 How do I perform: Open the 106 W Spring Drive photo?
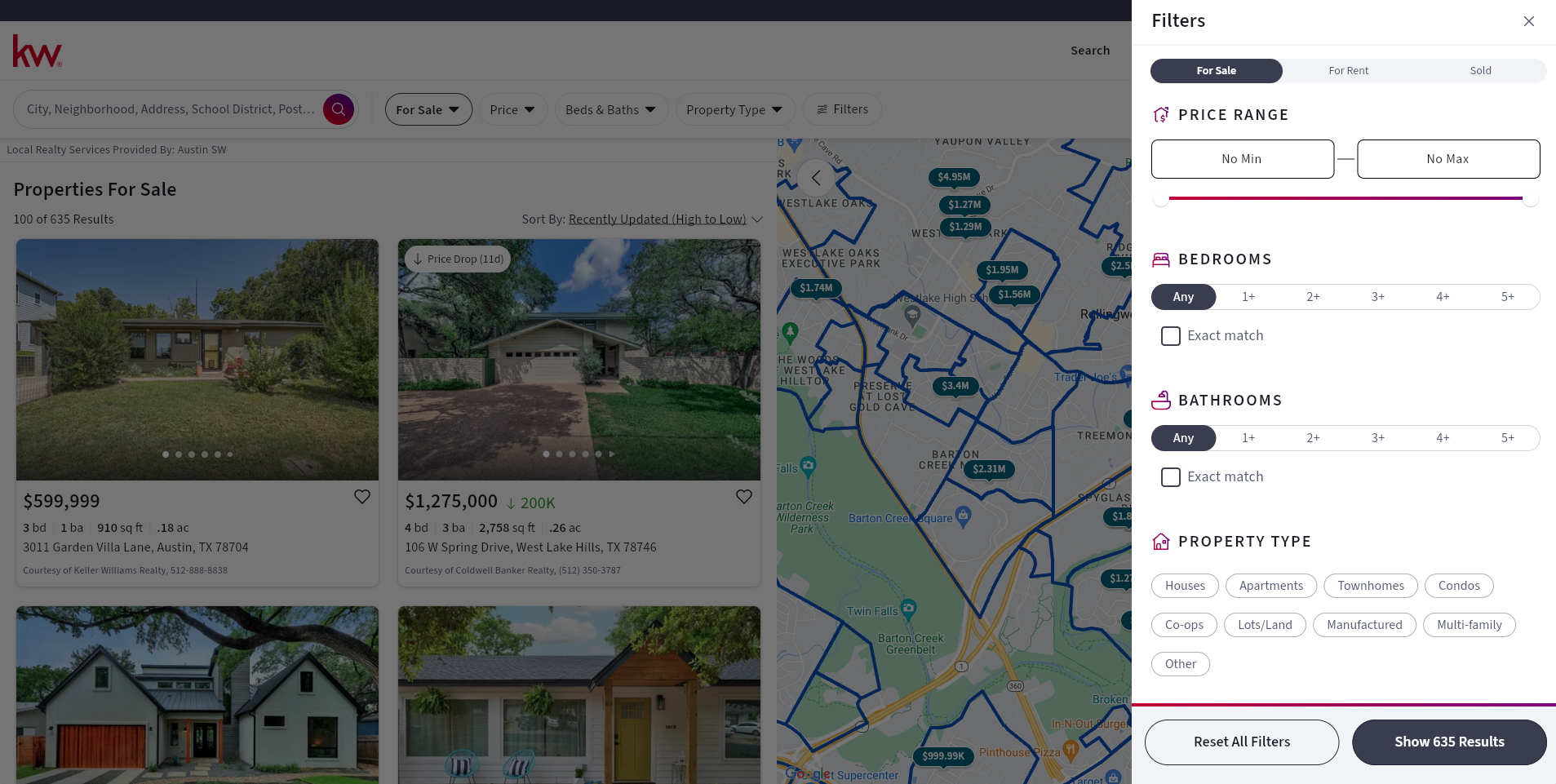pyautogui.click(x=579, y=360)
